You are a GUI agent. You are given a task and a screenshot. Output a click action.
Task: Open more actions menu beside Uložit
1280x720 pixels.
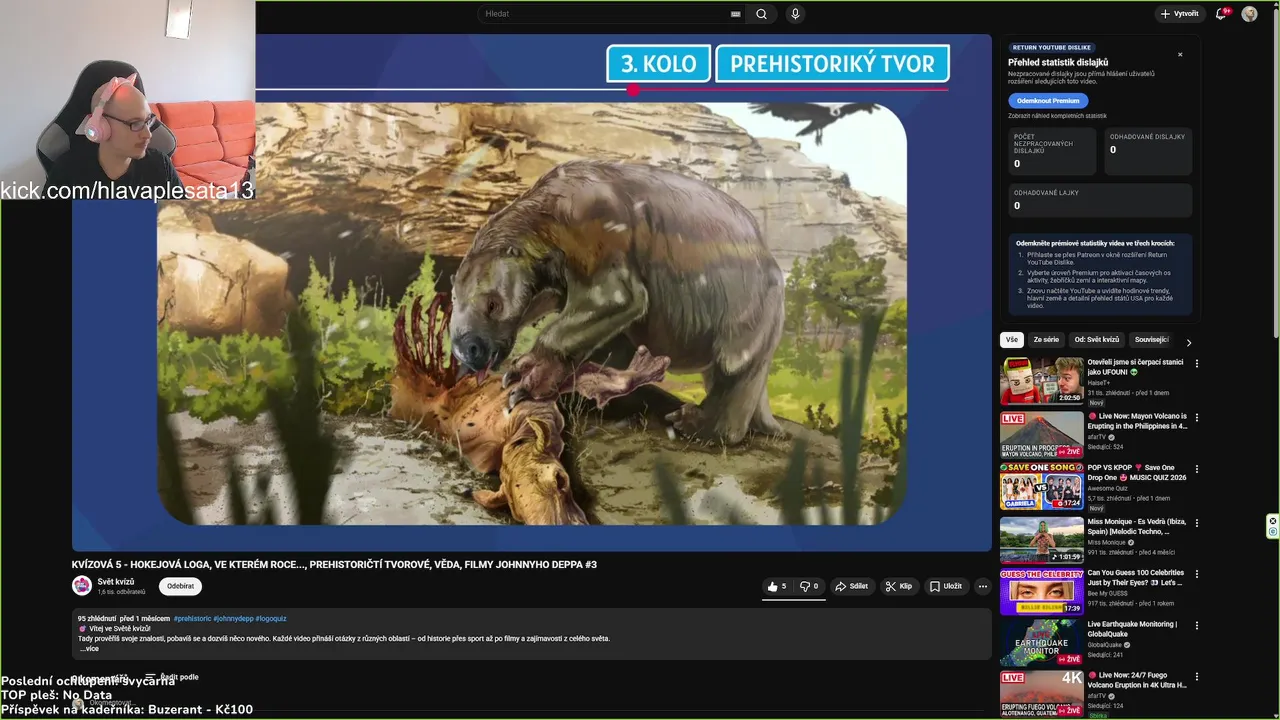click(x=983, y=587)
